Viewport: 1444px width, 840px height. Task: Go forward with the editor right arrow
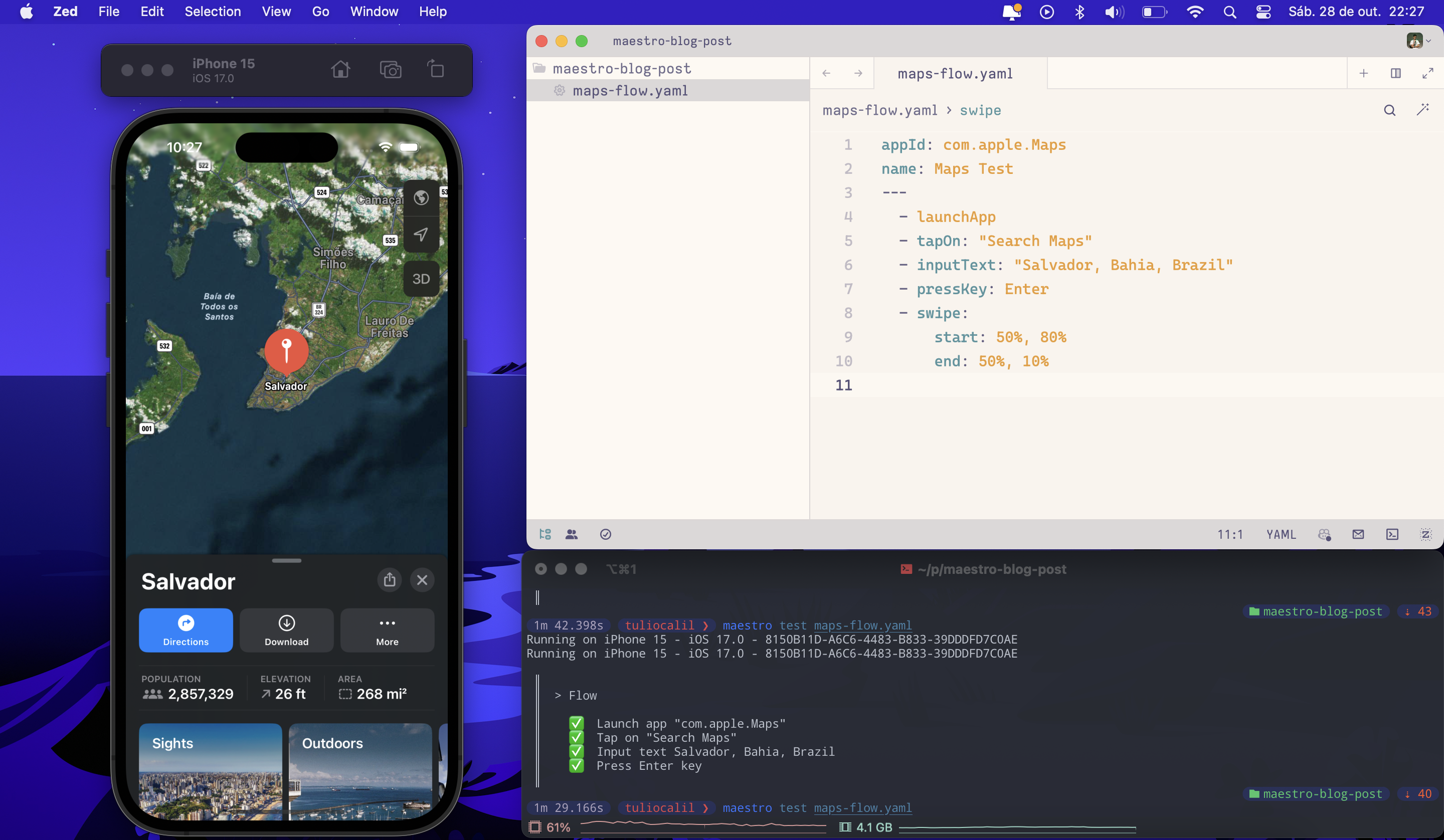pos(858,73)
